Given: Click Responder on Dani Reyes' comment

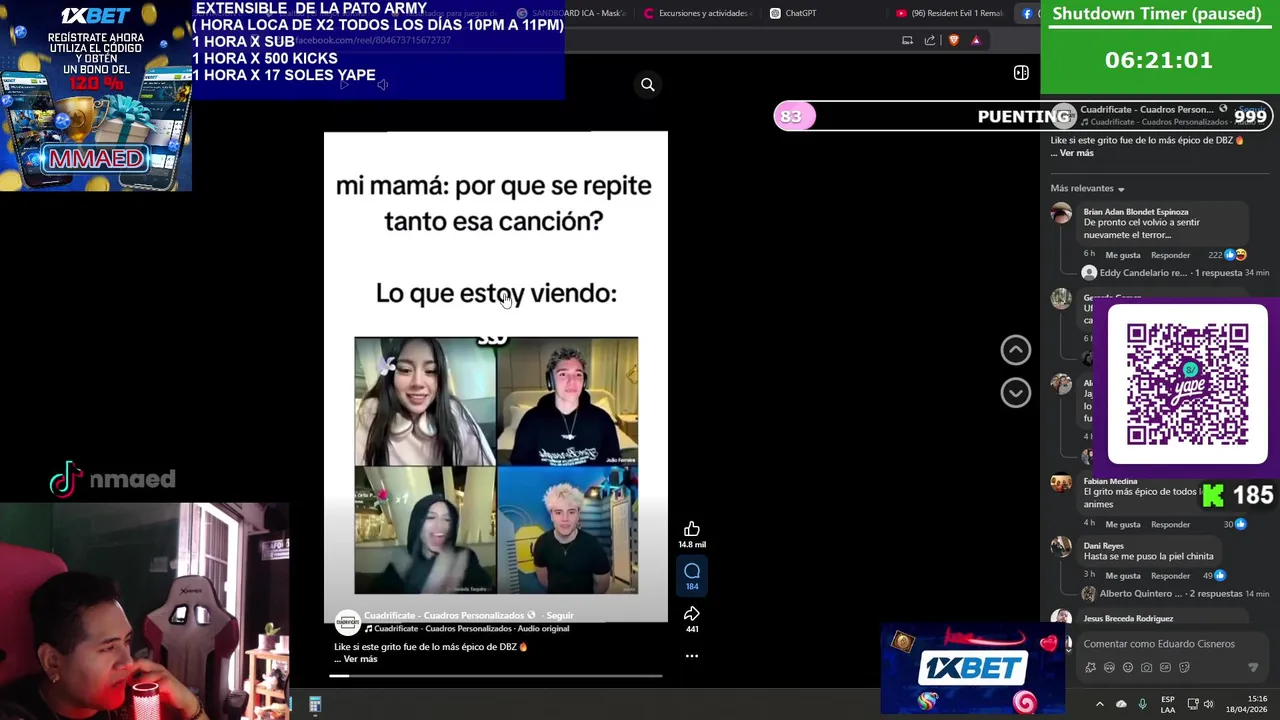Looking at the screenshot, I should point(1170,576).
